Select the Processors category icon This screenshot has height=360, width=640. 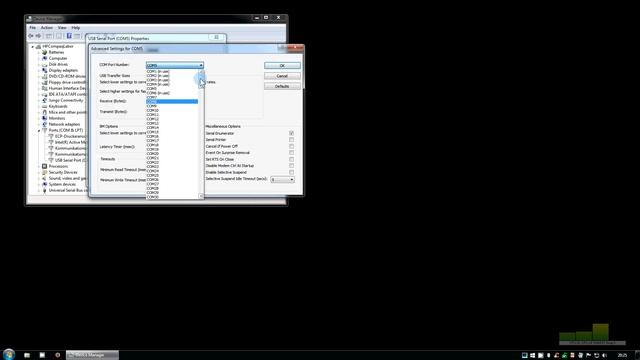pyautogui.click(x=44, y=166)
